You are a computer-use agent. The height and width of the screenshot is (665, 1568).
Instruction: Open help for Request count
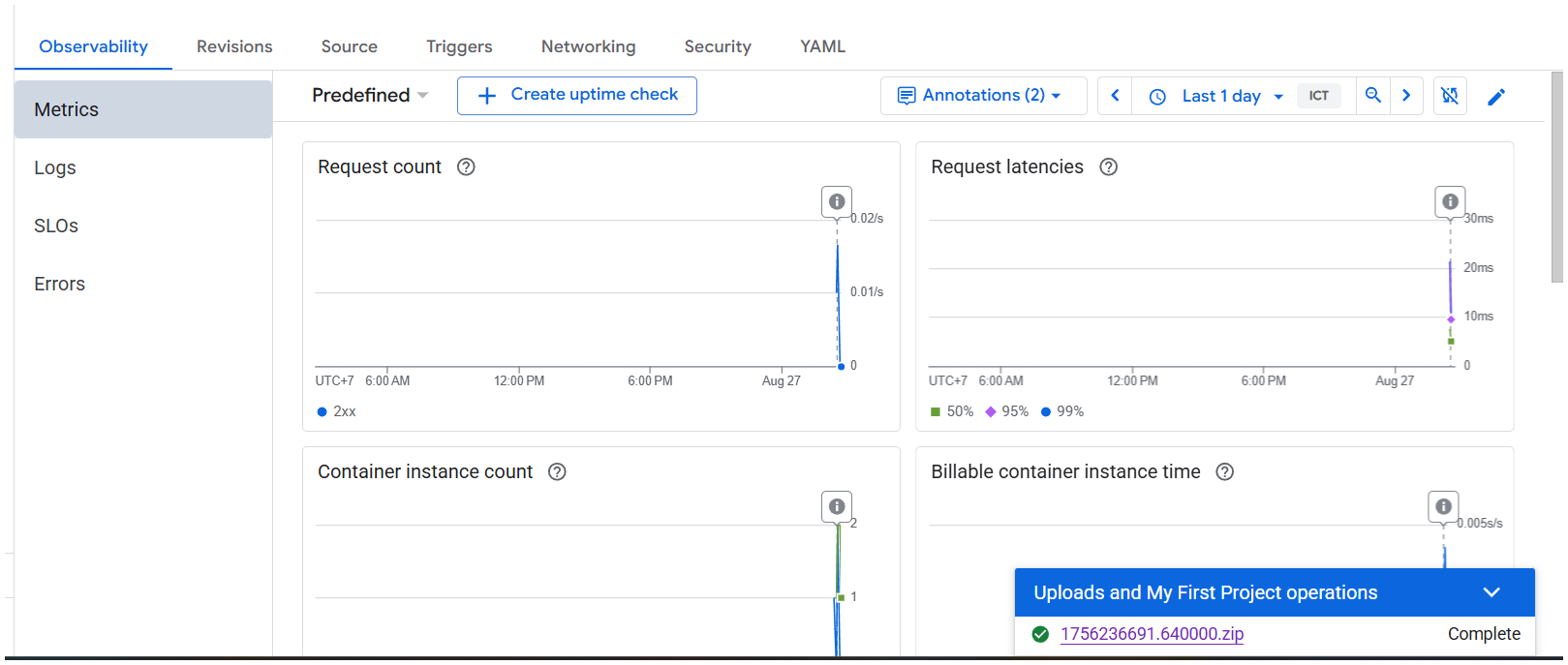tap(466, 166)
